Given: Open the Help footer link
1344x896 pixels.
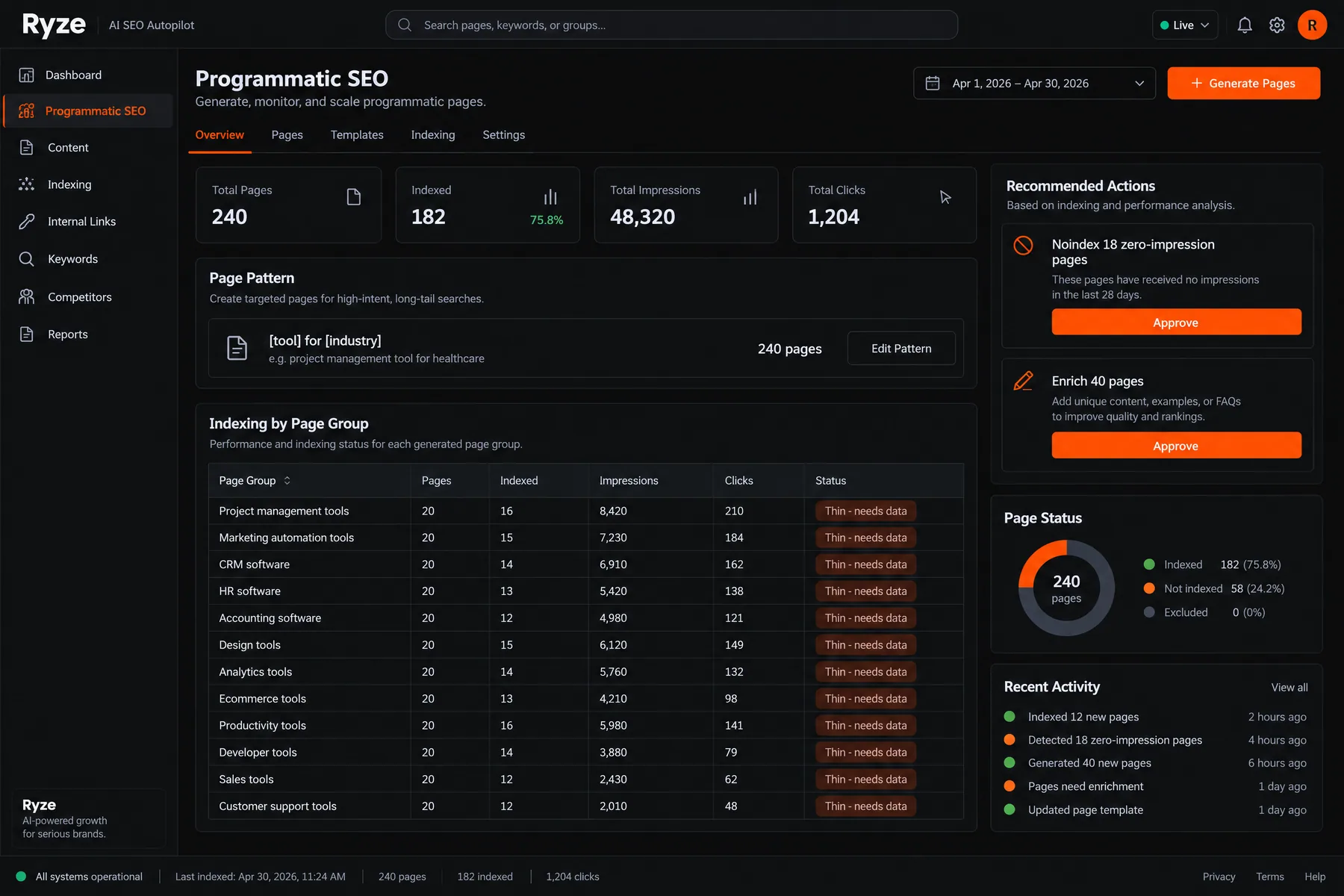Looking at the screenshot, I should (1315, 877).
